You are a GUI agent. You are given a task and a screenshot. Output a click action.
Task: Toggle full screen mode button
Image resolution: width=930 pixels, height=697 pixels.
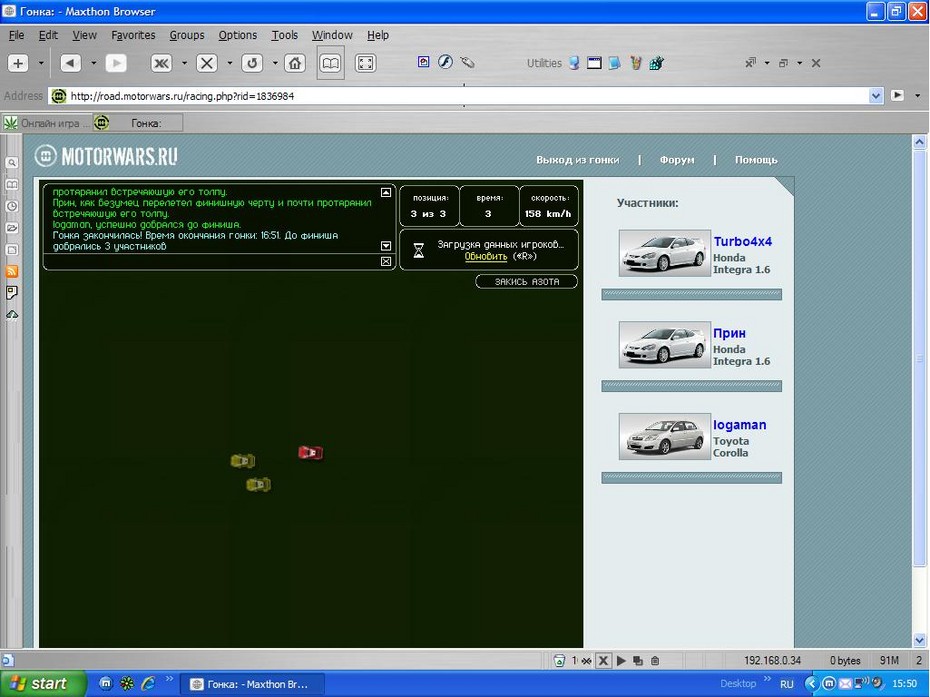point(365,63)
